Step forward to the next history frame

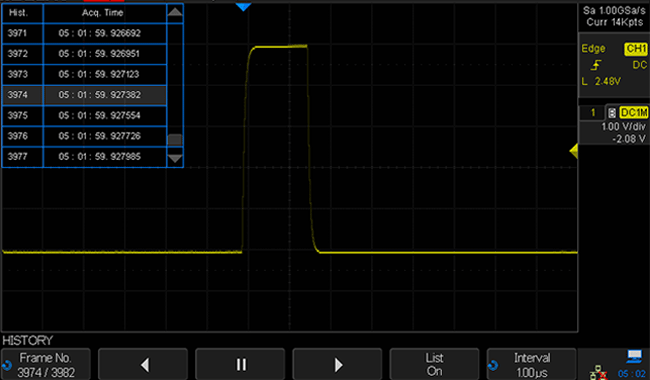(337, 364)
